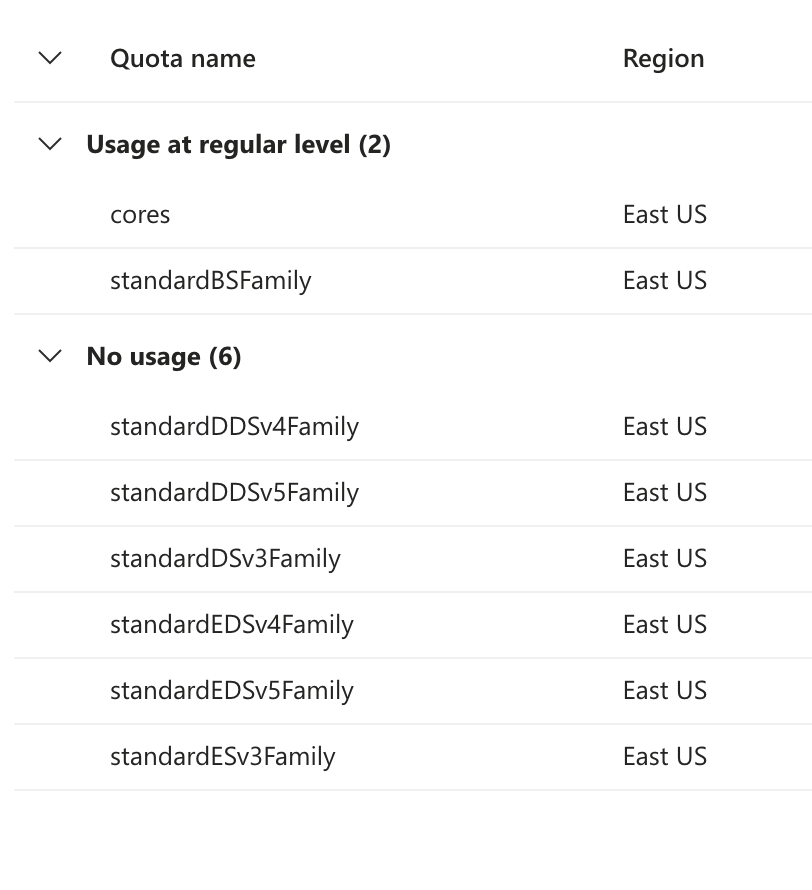Sort by the Quota name column header
Screen dimensions: 812x890
point(183,58)
